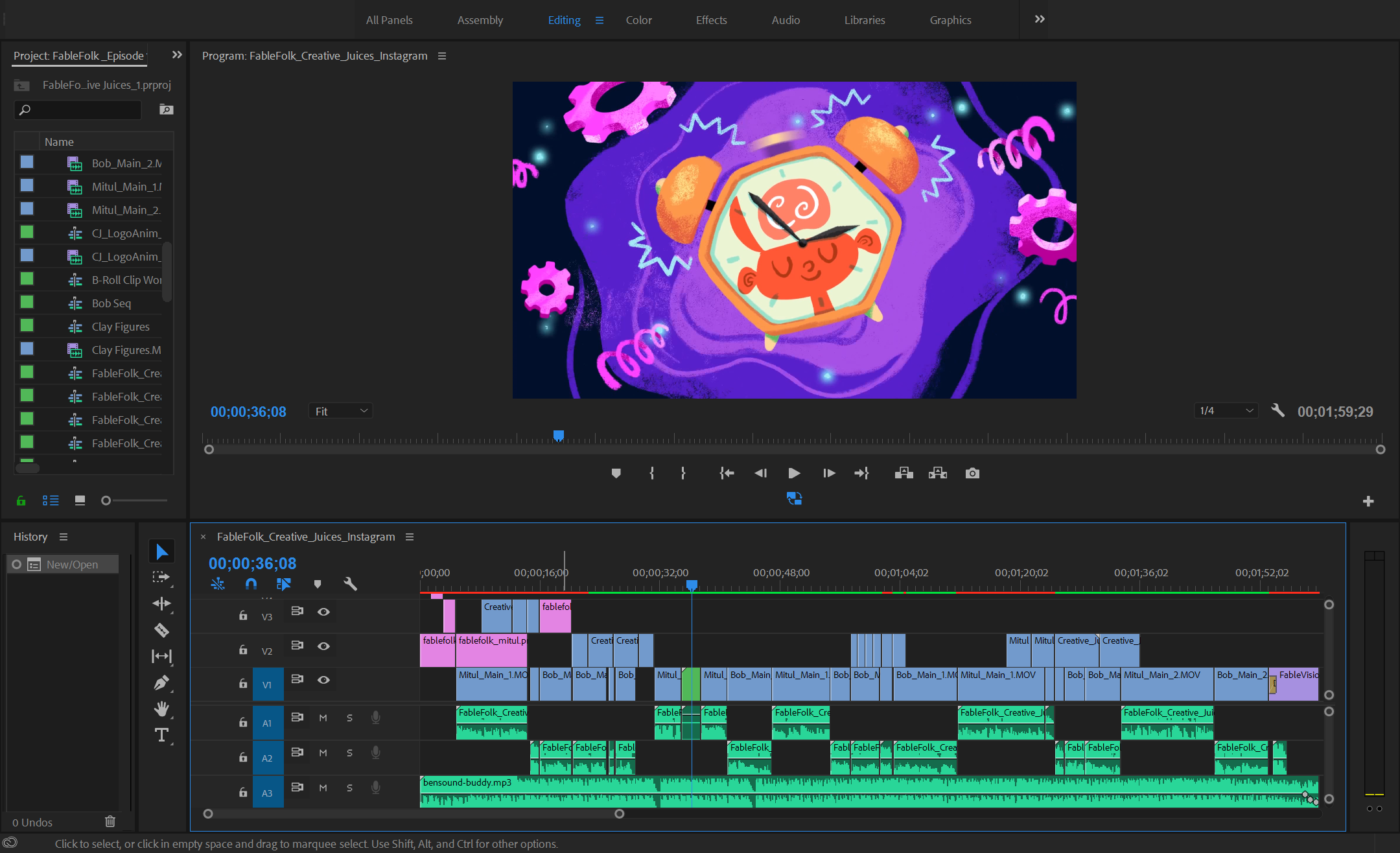The image size is (1400, 853).
Task: Select the Slip tool
Action: 161,656
